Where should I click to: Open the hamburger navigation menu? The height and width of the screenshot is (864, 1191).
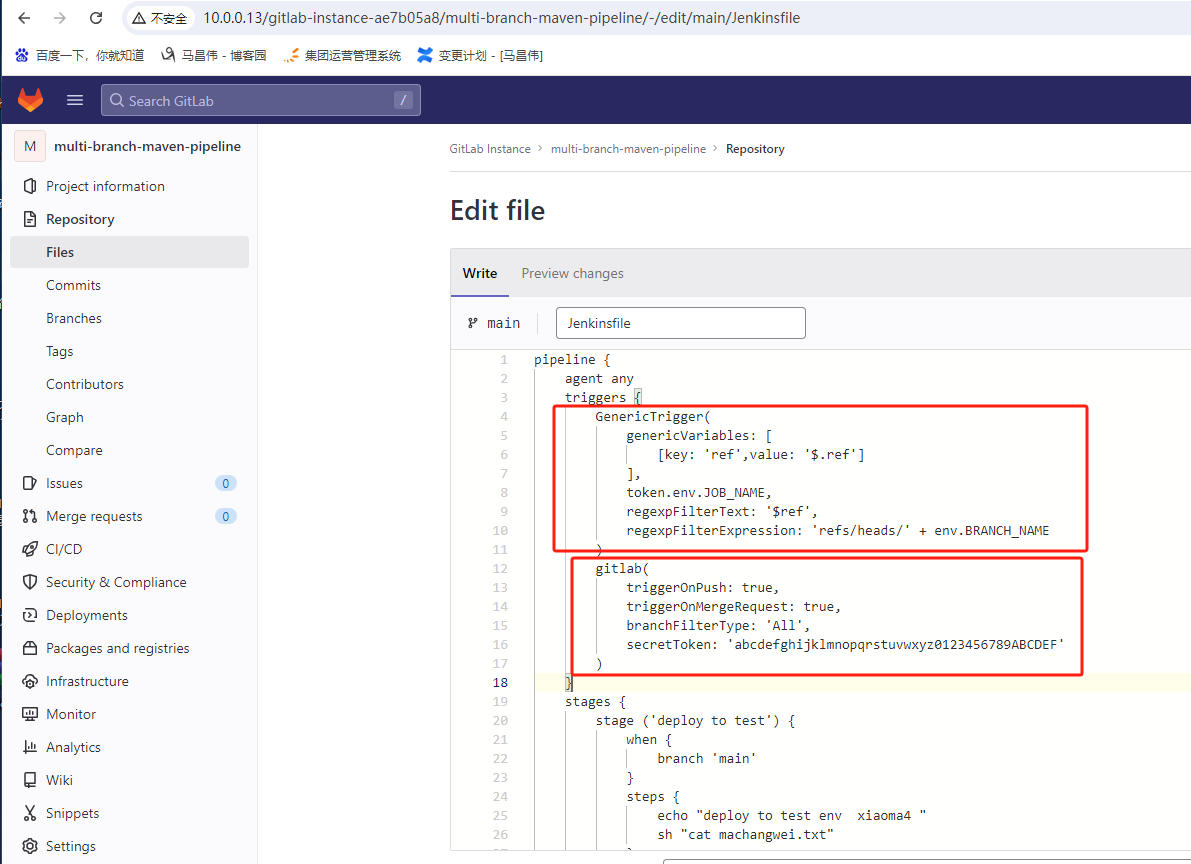(x=74, y=100)
